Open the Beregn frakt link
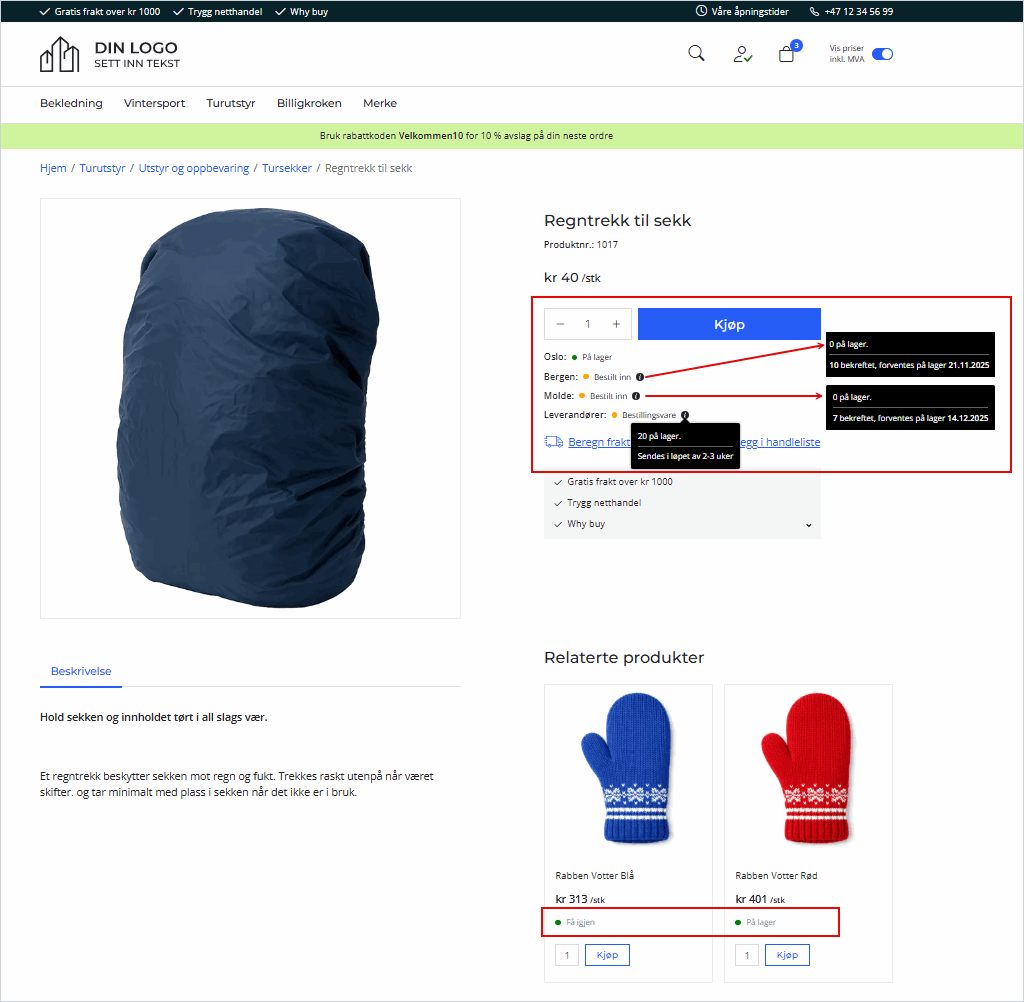The height and width of the screenshot is (1002, 1024). click(600, 441)
